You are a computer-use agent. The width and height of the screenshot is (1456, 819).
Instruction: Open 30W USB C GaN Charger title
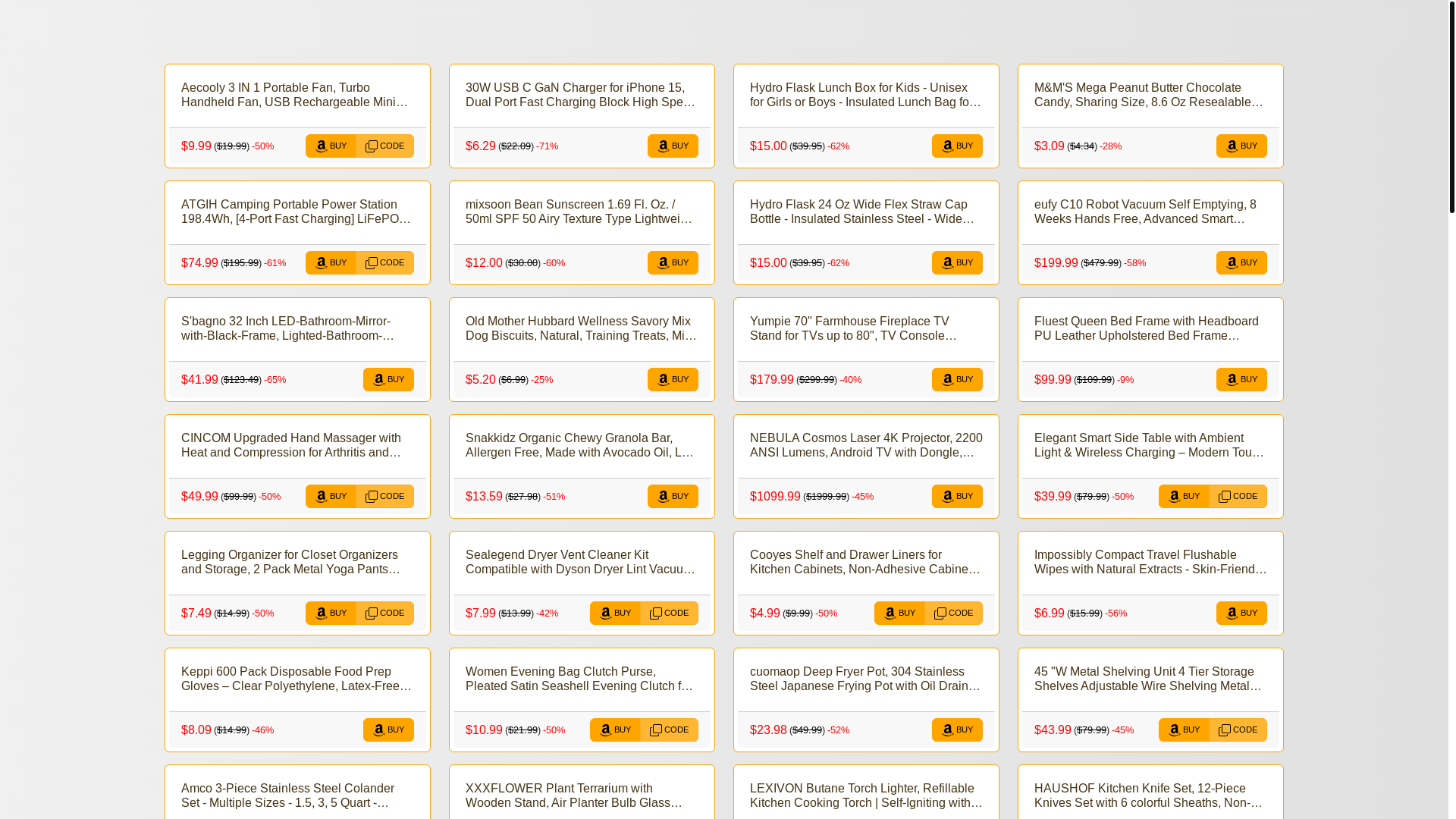(582, 95)
